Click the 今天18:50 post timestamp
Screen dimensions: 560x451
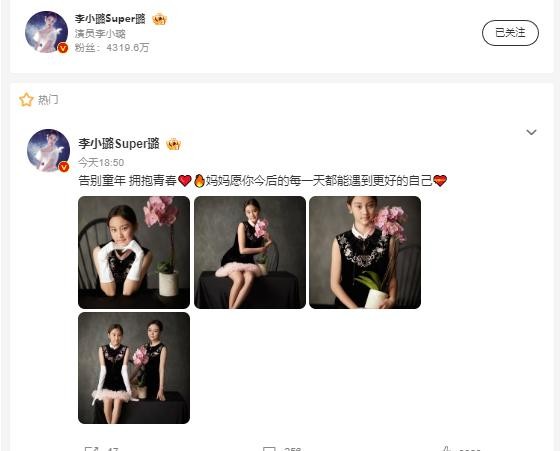tap(101, 162)
